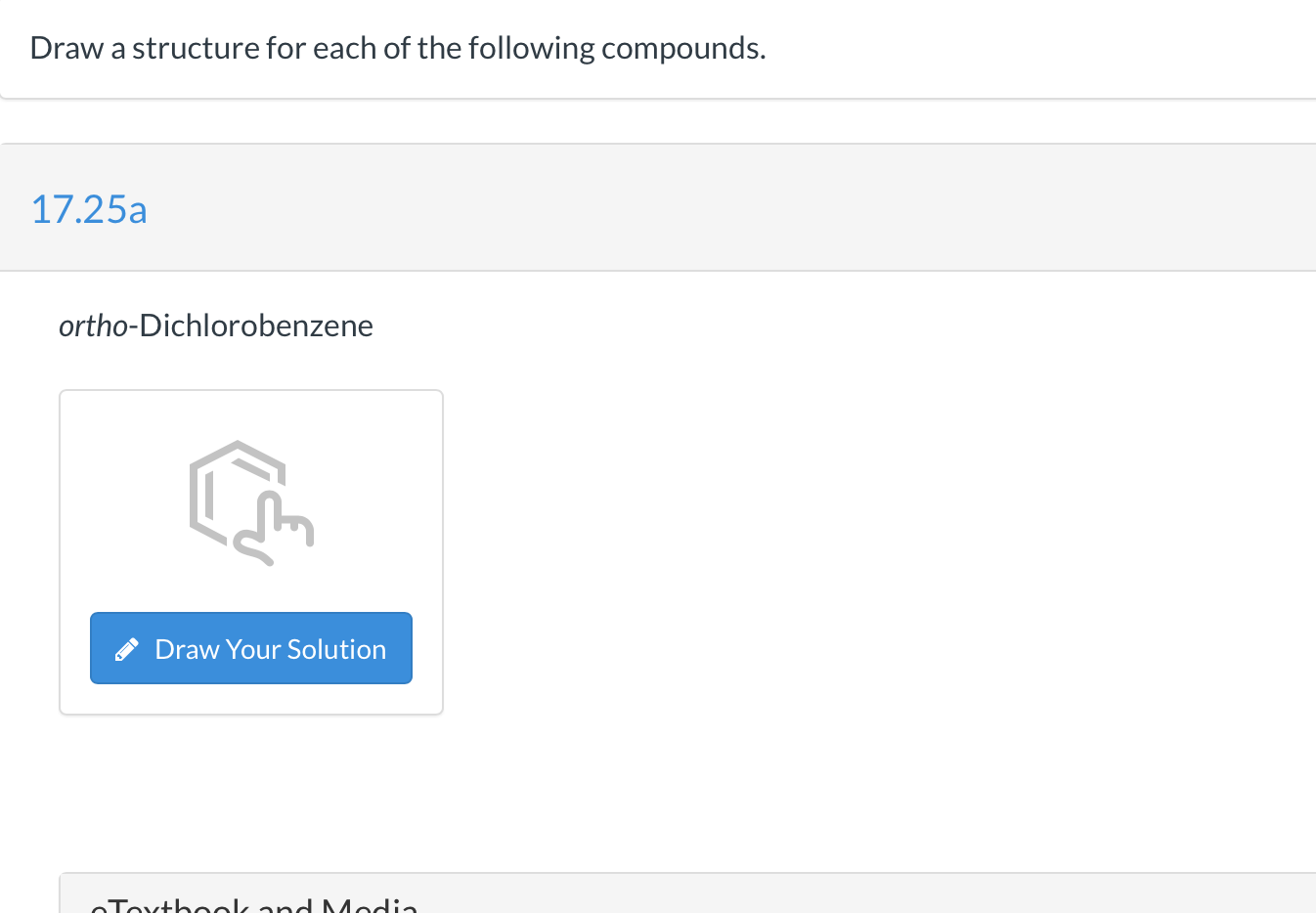Click the ortho-Dichlorobenzene compound label

216,326
